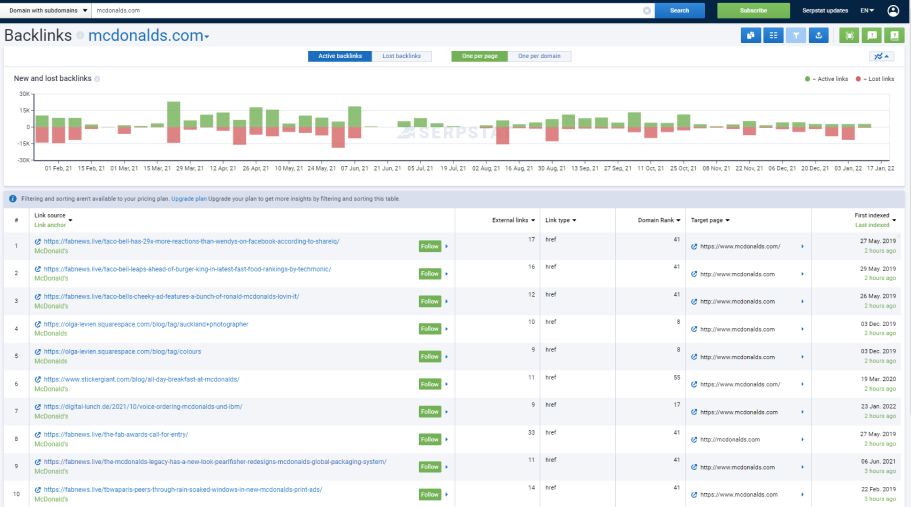The height and width of the screenshot is (507, 911).
Task: Click date 23 Jan. 2022 in row 7
Action: [x=878, y=407]
